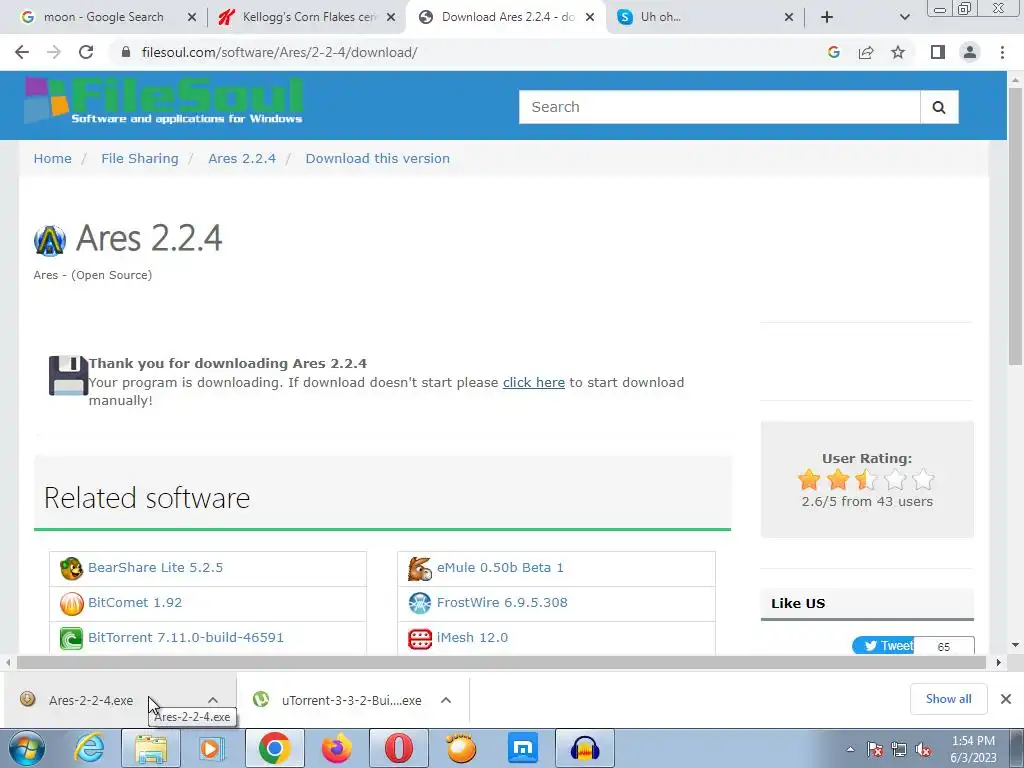Expand Ares-2-2-4.exe download options chevron
Screen dimensions: 1024x768
tap(213, 700)
